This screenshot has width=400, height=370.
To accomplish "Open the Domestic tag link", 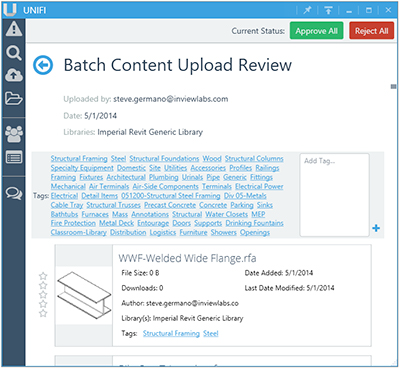I will 131,168.
